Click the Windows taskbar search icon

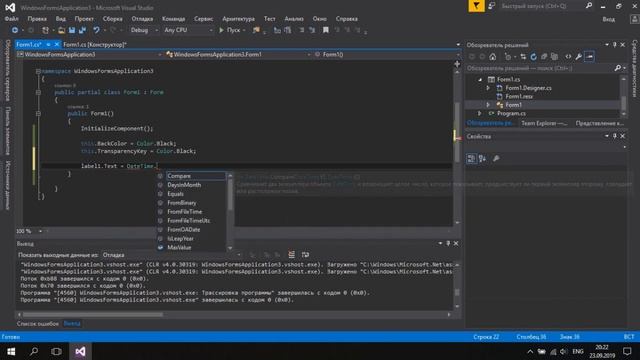(x=34, y=351)
